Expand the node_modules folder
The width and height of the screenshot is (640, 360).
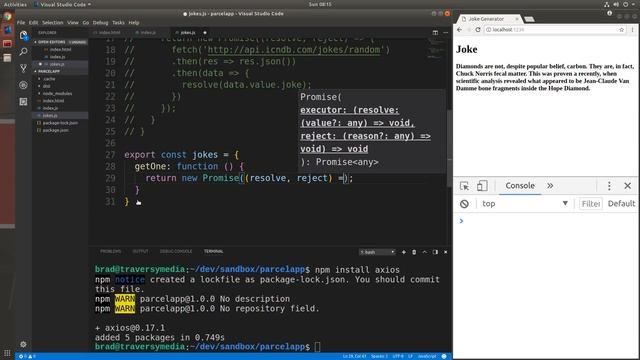[60, 93]
